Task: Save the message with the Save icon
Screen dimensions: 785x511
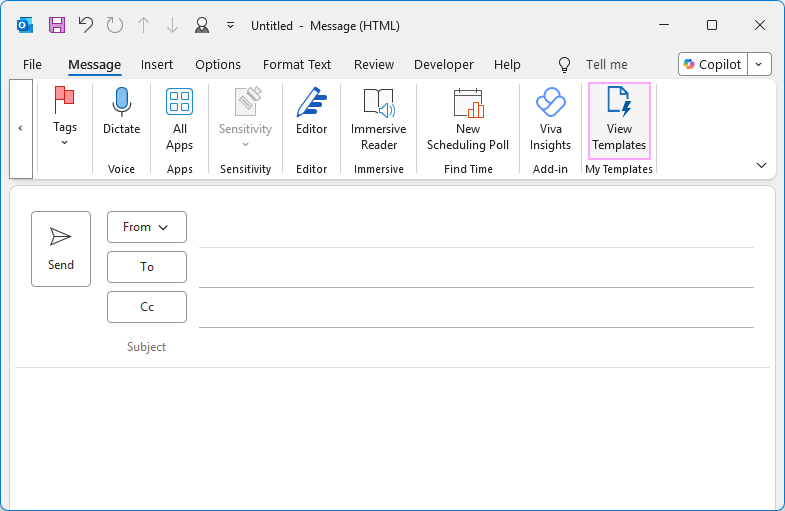Action: pyautogui.click(x=57, y=25)
